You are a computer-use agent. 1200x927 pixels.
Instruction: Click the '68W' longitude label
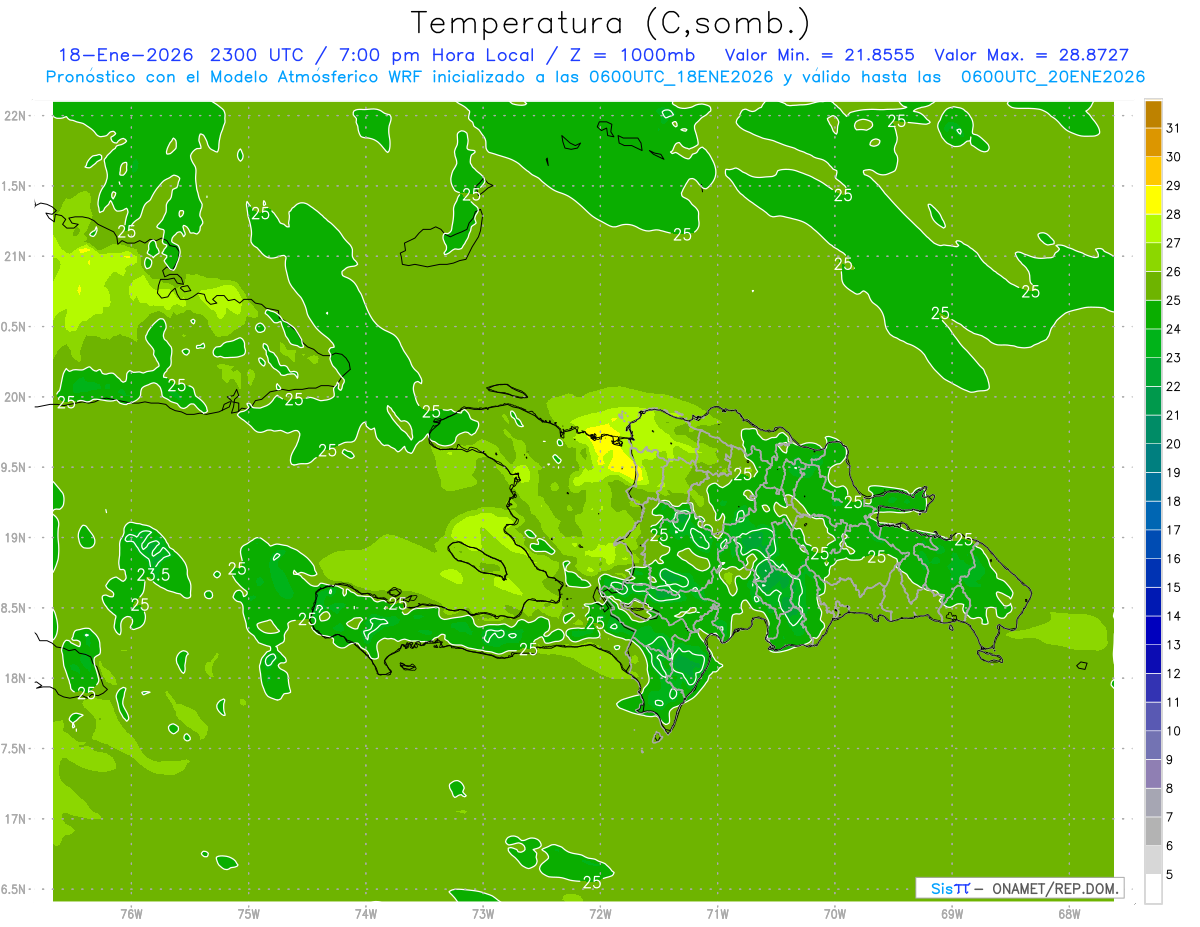click(1069, 913)
